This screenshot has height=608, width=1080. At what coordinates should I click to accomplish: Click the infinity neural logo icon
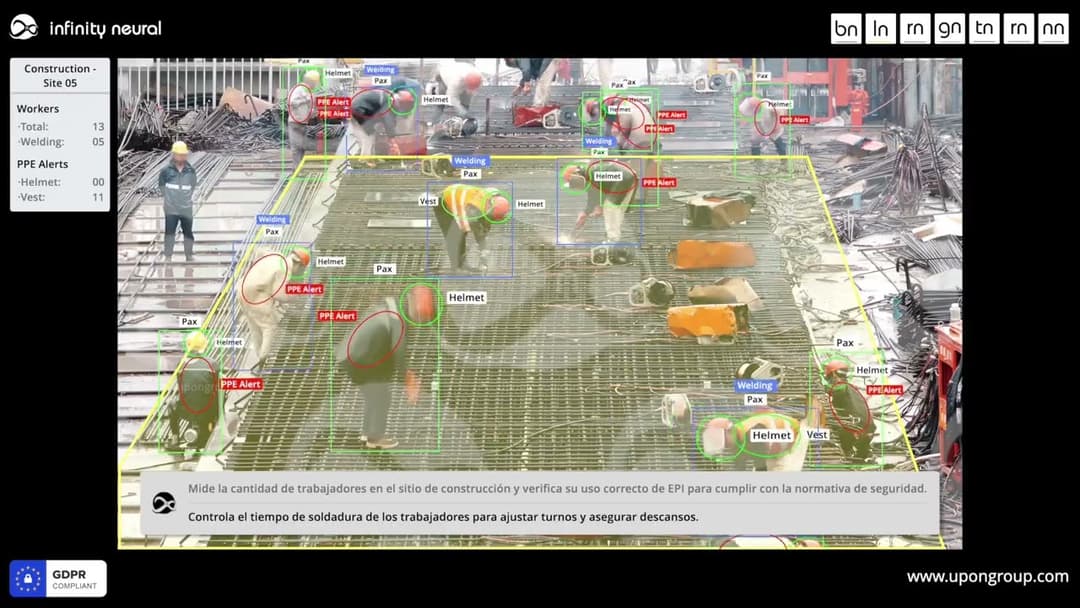click(23, 28)
